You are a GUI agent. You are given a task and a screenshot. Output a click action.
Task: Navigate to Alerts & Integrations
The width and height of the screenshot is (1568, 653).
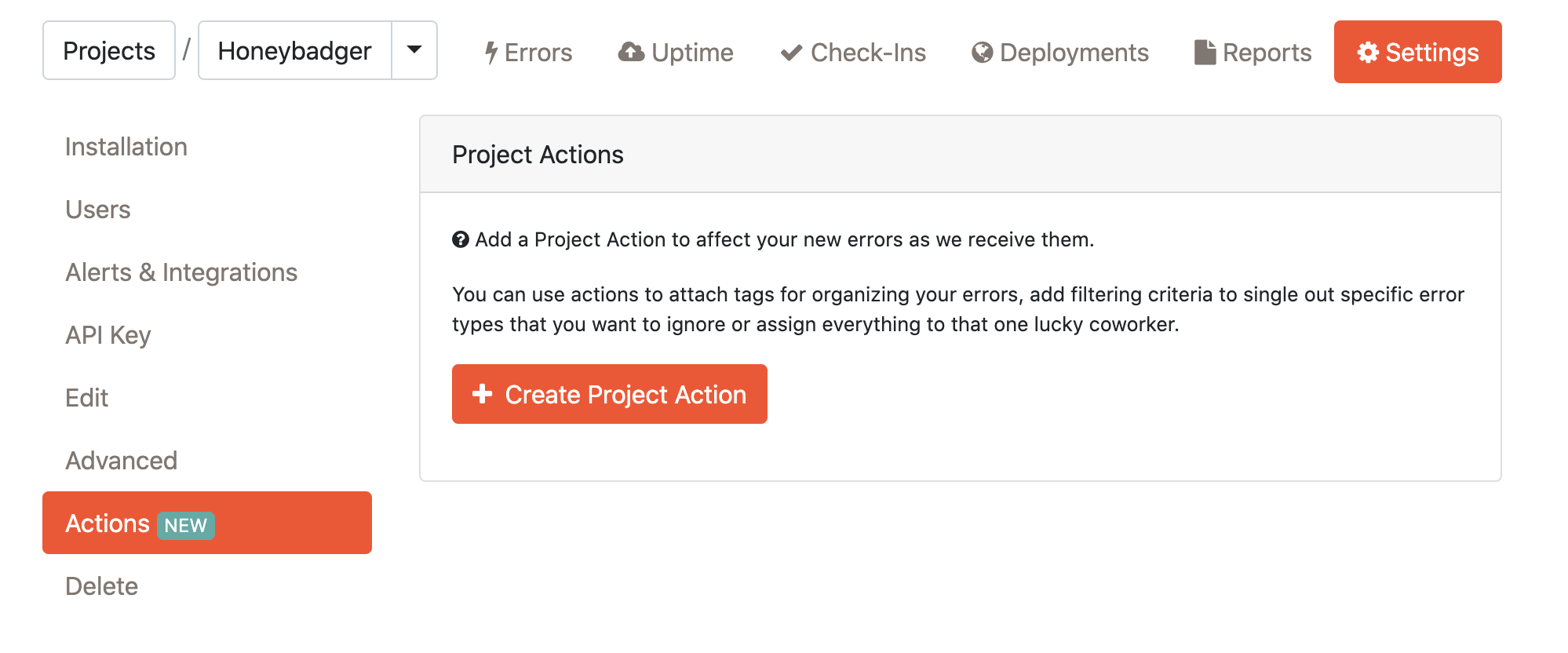pyautogui.click(x=181, y=272)
